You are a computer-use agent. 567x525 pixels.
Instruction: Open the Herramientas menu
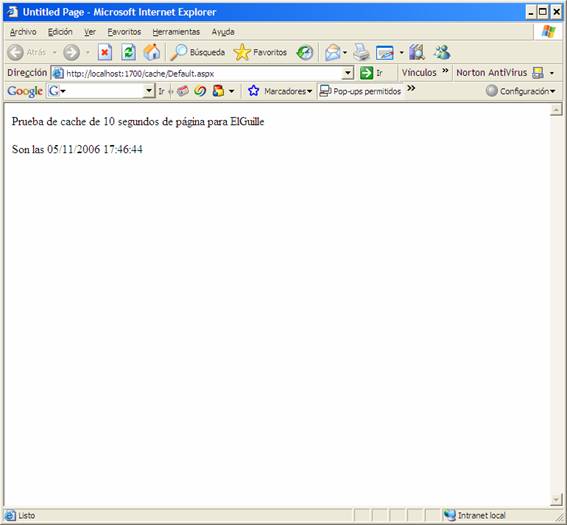[176, 32]
